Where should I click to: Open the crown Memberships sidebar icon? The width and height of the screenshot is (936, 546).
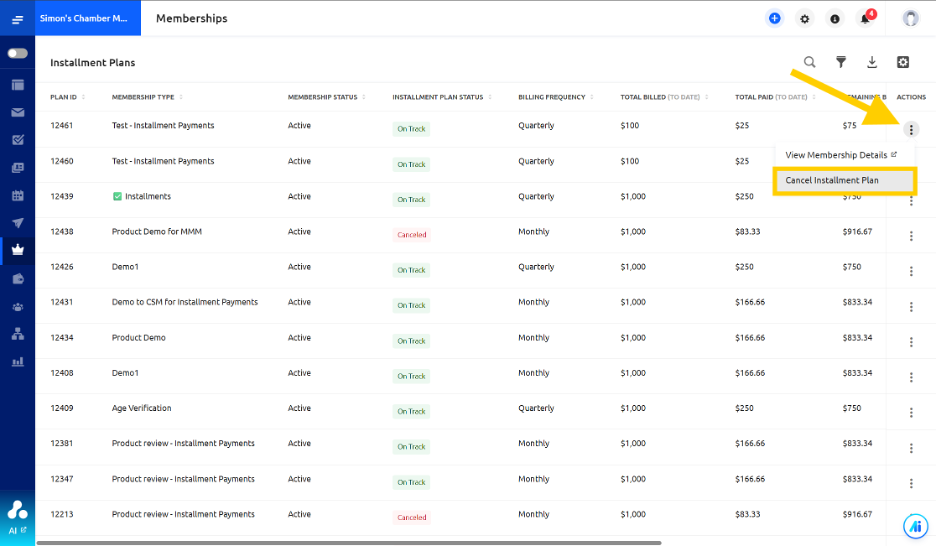point(18,250)
